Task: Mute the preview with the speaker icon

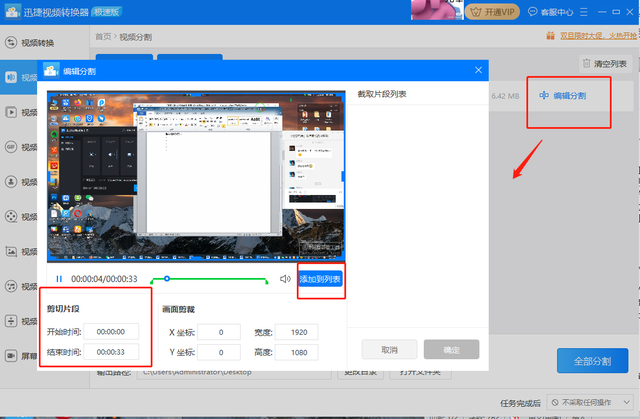Action: [x=285, y=279]
